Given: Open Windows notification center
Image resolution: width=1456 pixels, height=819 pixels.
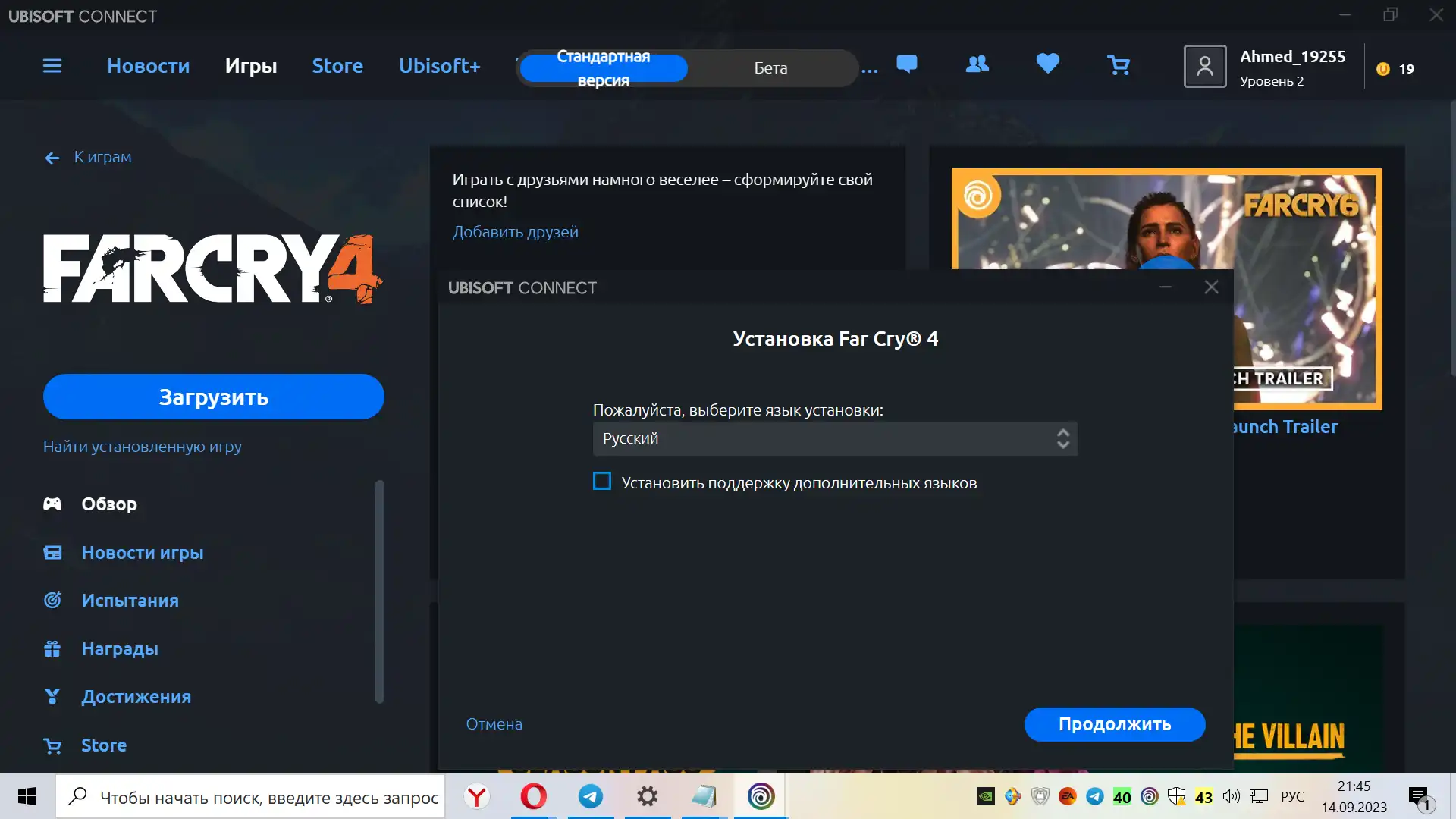Looking at the screenshot, I should click(x=1419, y=797).
